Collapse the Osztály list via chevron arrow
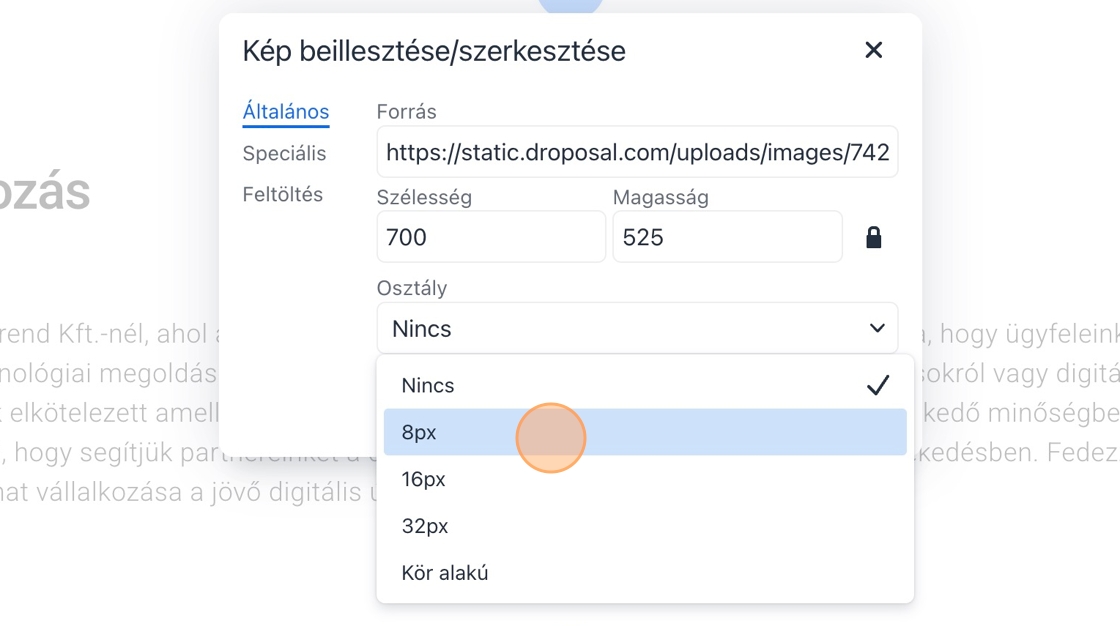The image size is (1120, 626). [x=877, y=328]
